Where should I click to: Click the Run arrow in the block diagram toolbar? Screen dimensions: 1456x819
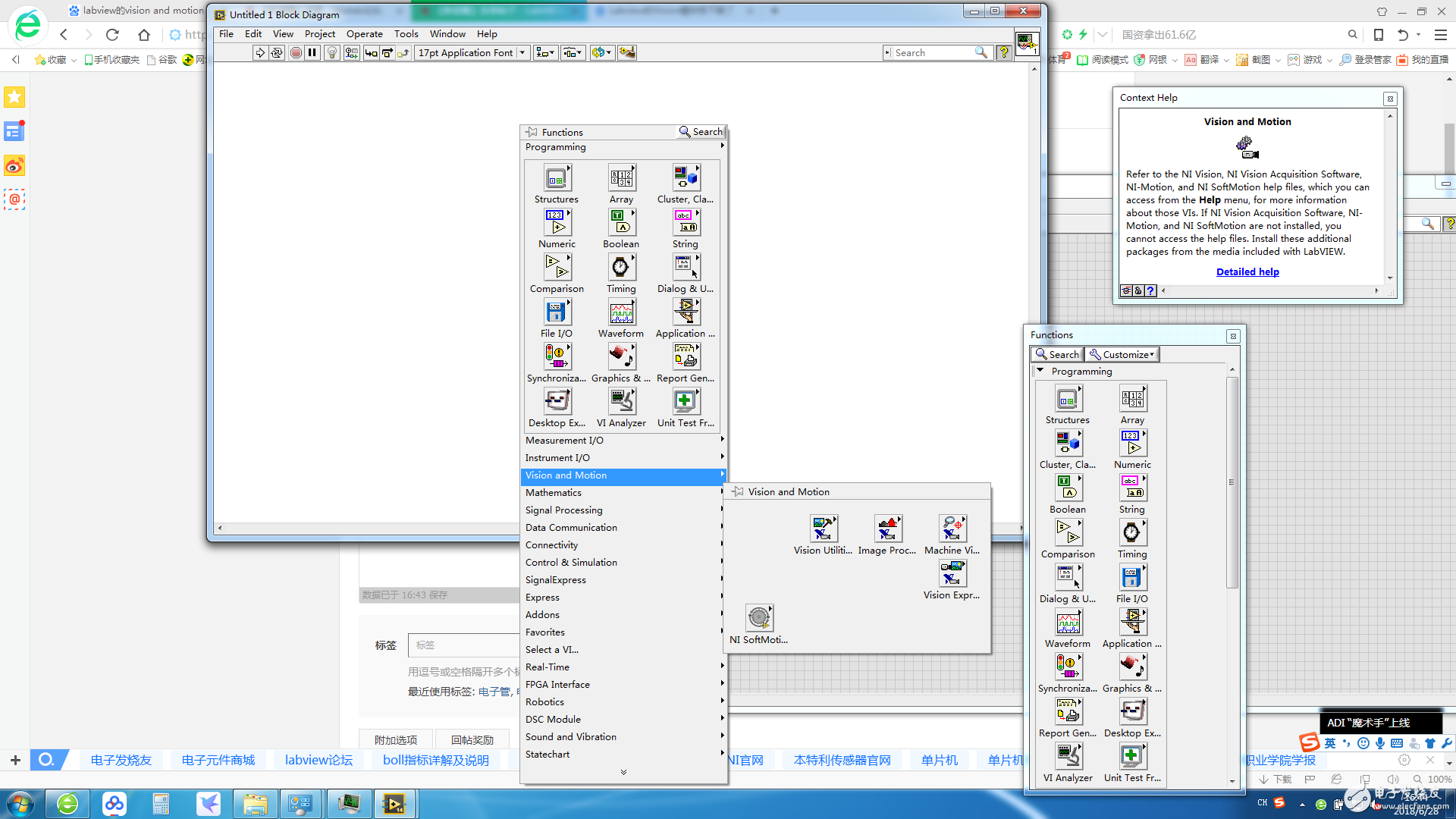[260, 52]
